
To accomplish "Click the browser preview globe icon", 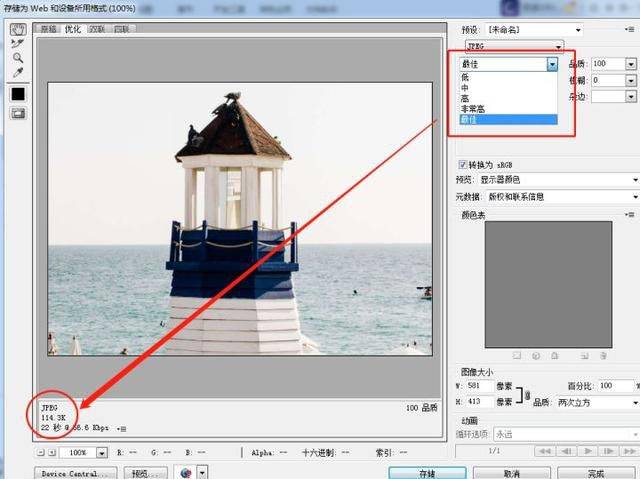I will 186,472.
